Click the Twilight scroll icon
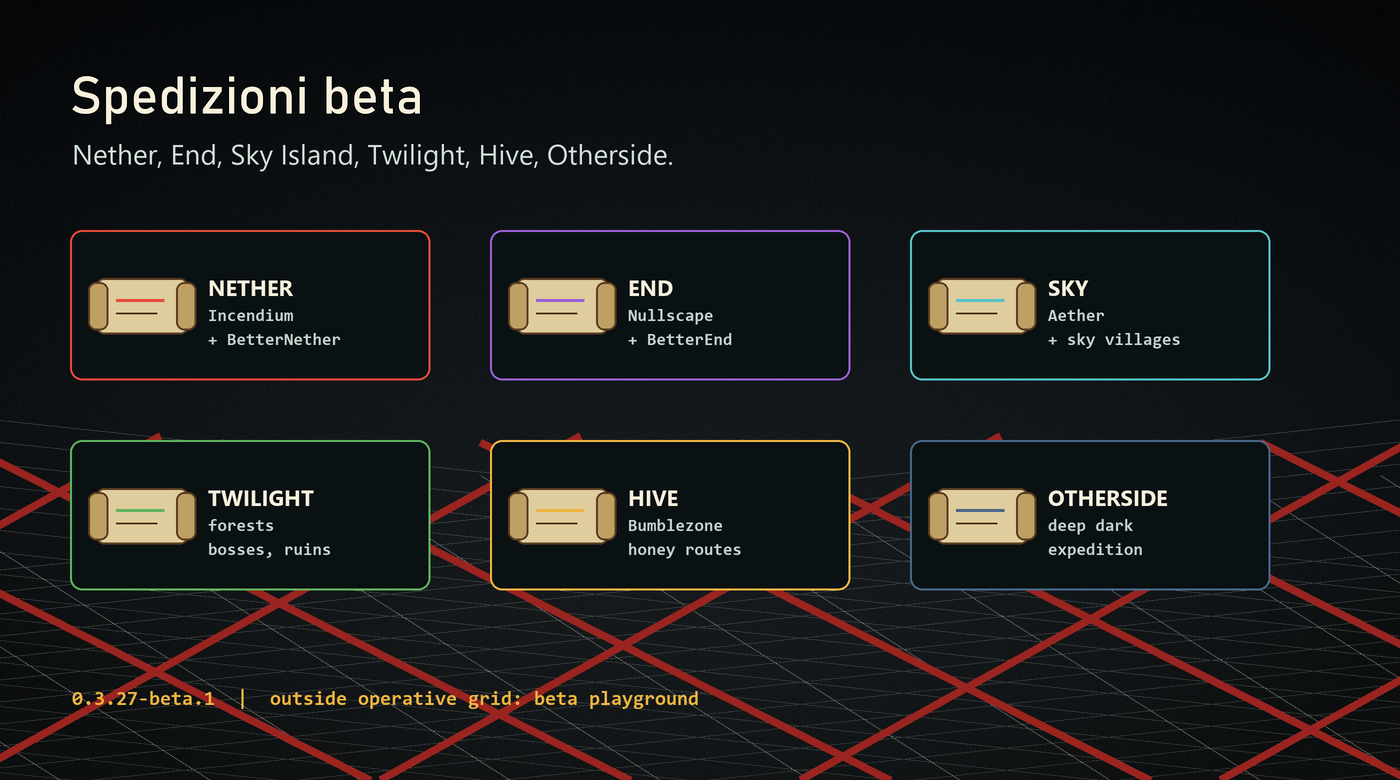1400x780 pixels. (142, 516)
